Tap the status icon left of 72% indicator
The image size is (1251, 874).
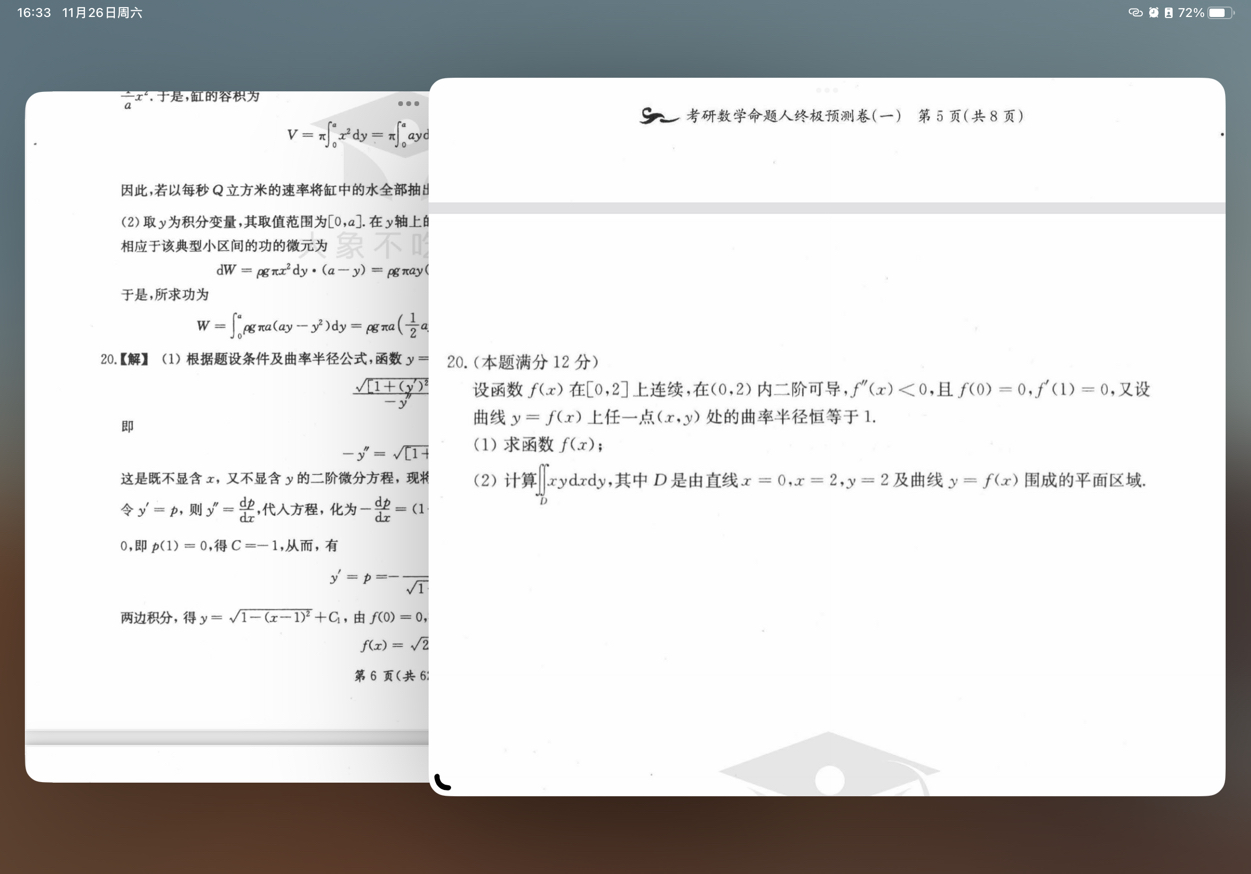(1168, 13)
